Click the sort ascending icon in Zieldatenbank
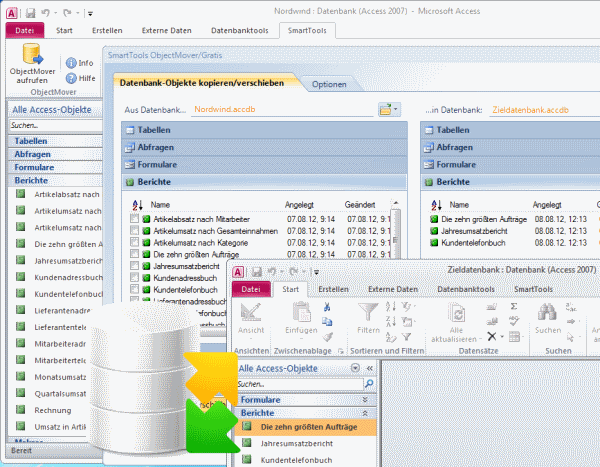This screenshot has width=600, height=467. click(391, 306)
